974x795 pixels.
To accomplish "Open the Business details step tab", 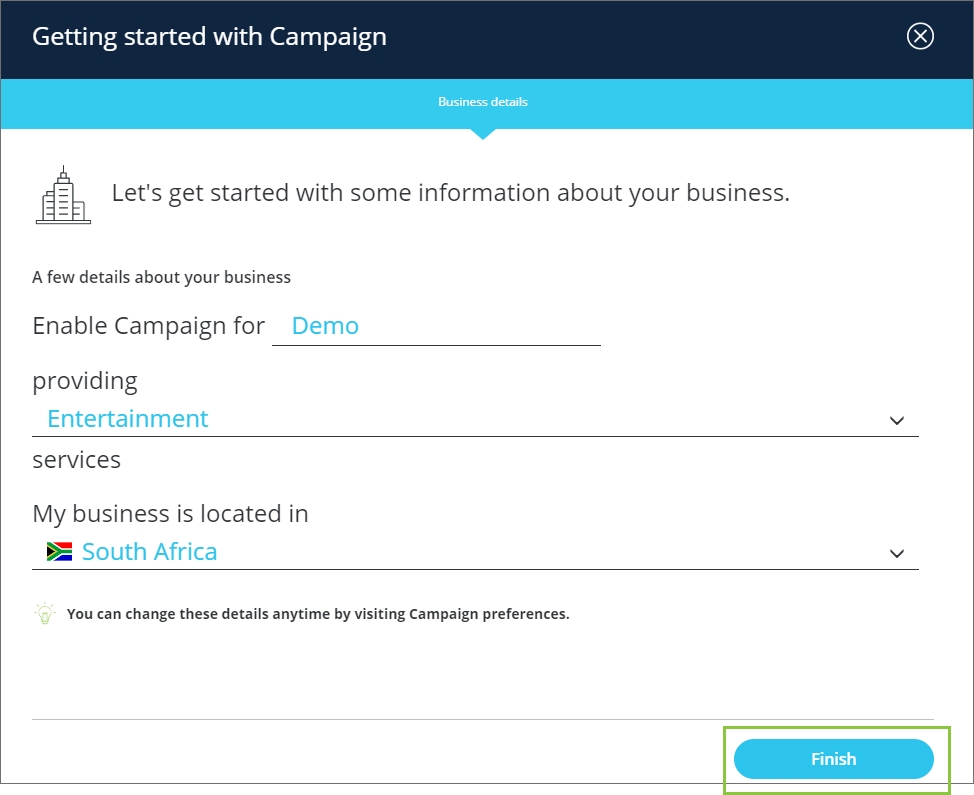I will tap(482, 102).
